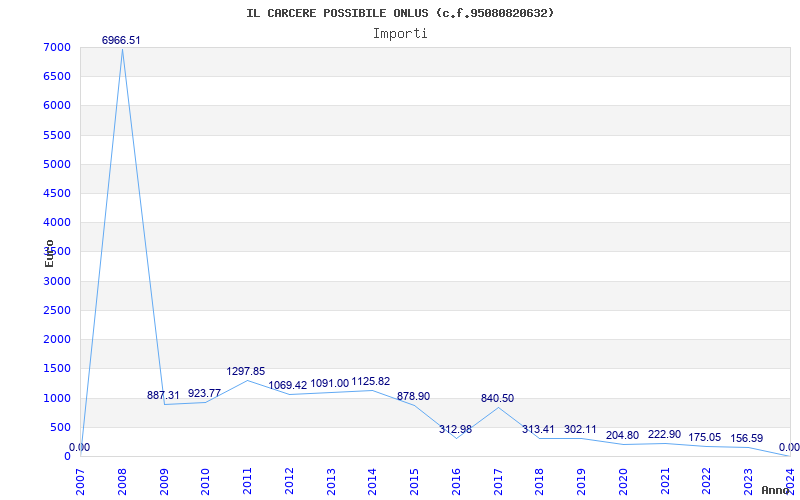Image resolution: width=800 pixels, height=500 pixels.
Task: Select data label 302.11
Action: [x=580, y=430]
